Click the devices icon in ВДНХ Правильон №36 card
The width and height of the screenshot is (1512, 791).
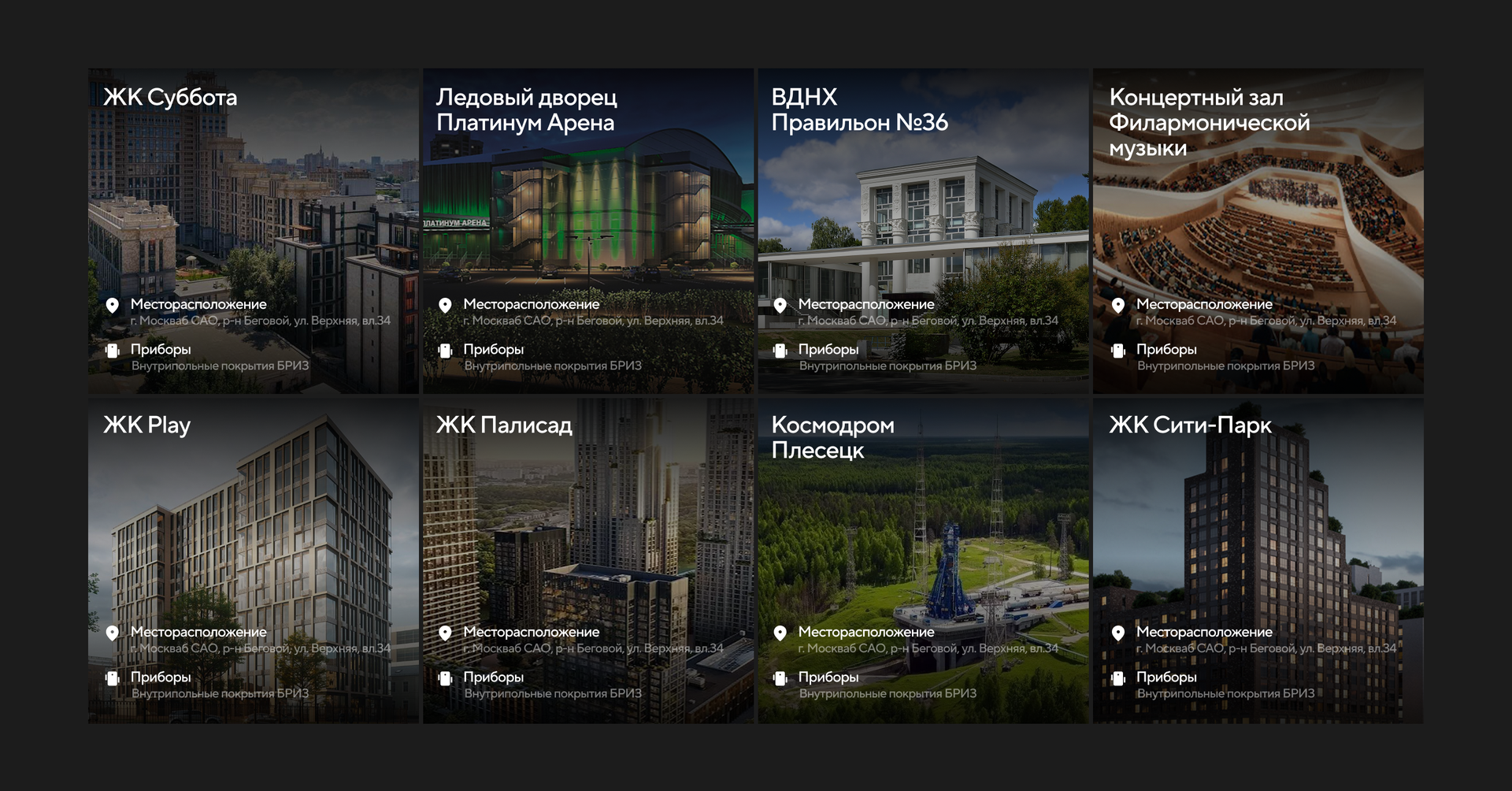coord(780,351)
